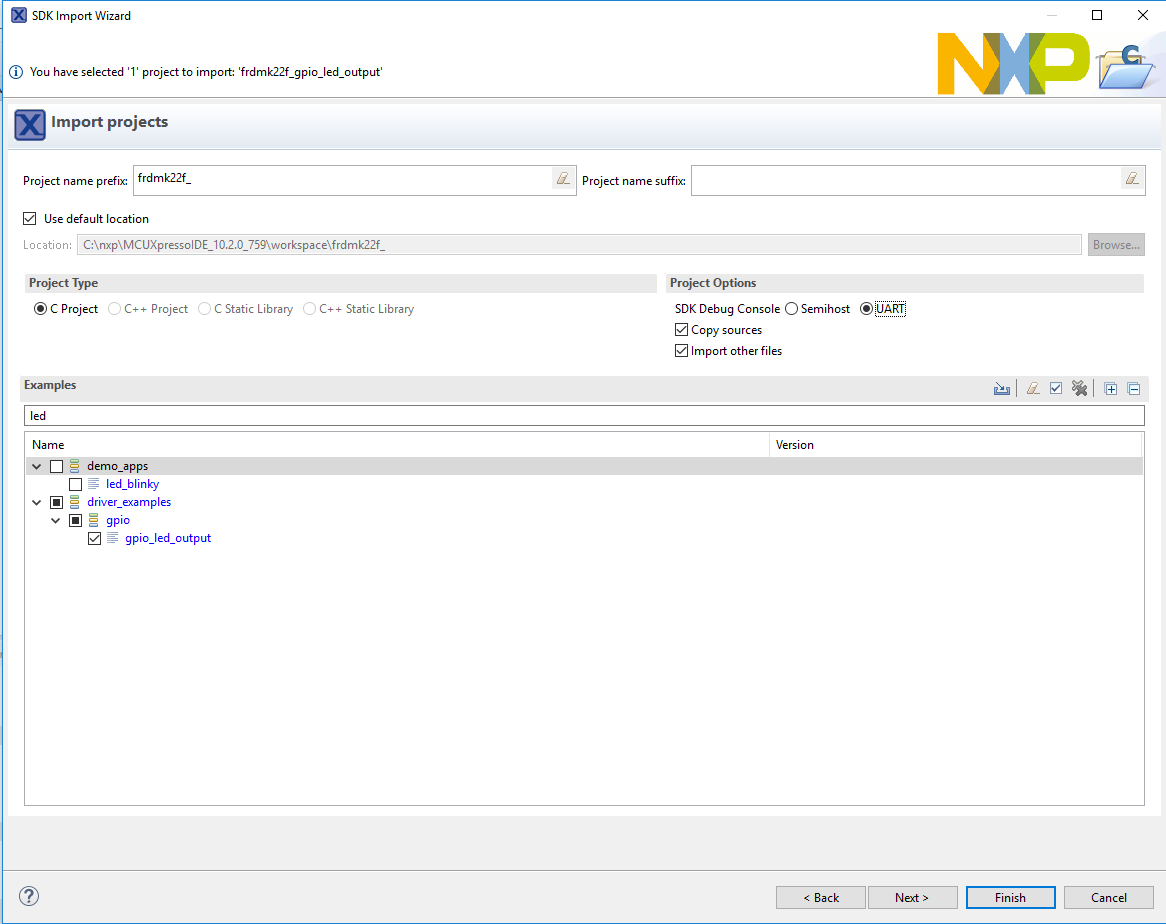Collapse the demo_apps tree node
This screenshot has width=1166, height=924.
(37, 466)
